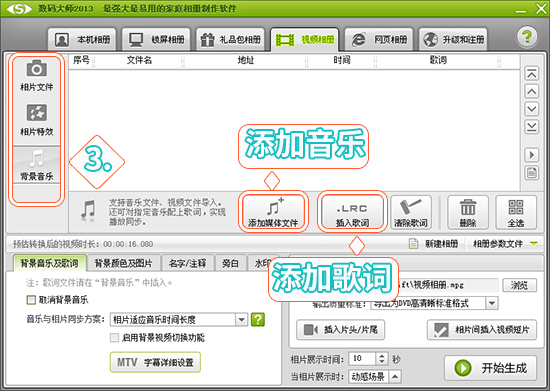
Task: Switch to the 礼品包相册 tab
Action: point(230,40)
